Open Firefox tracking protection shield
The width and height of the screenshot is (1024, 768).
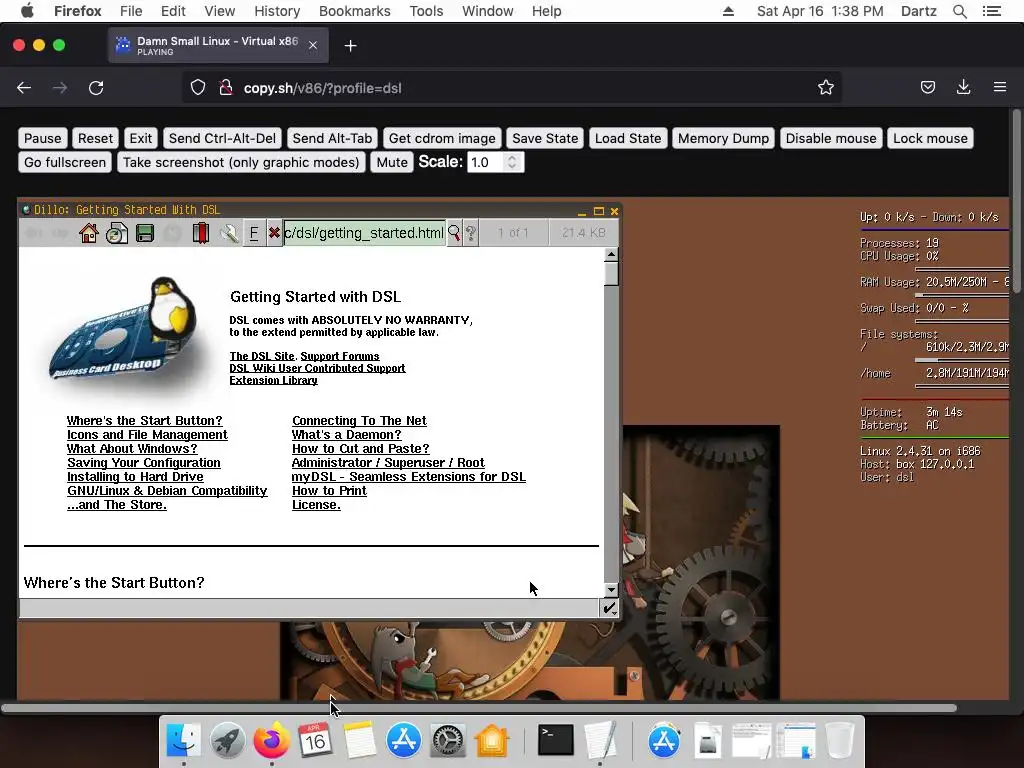198,88
